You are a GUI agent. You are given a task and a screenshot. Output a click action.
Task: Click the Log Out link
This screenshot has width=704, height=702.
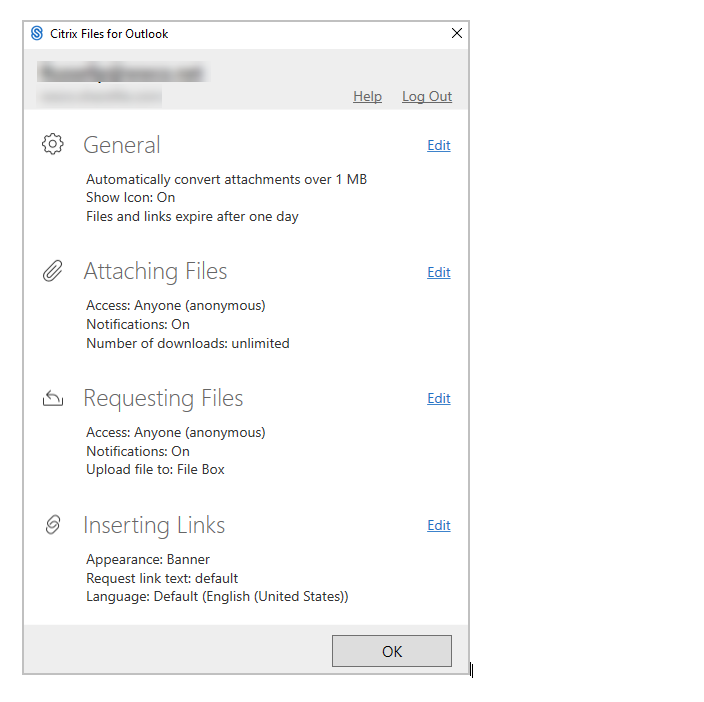click(x=427, y=96)
